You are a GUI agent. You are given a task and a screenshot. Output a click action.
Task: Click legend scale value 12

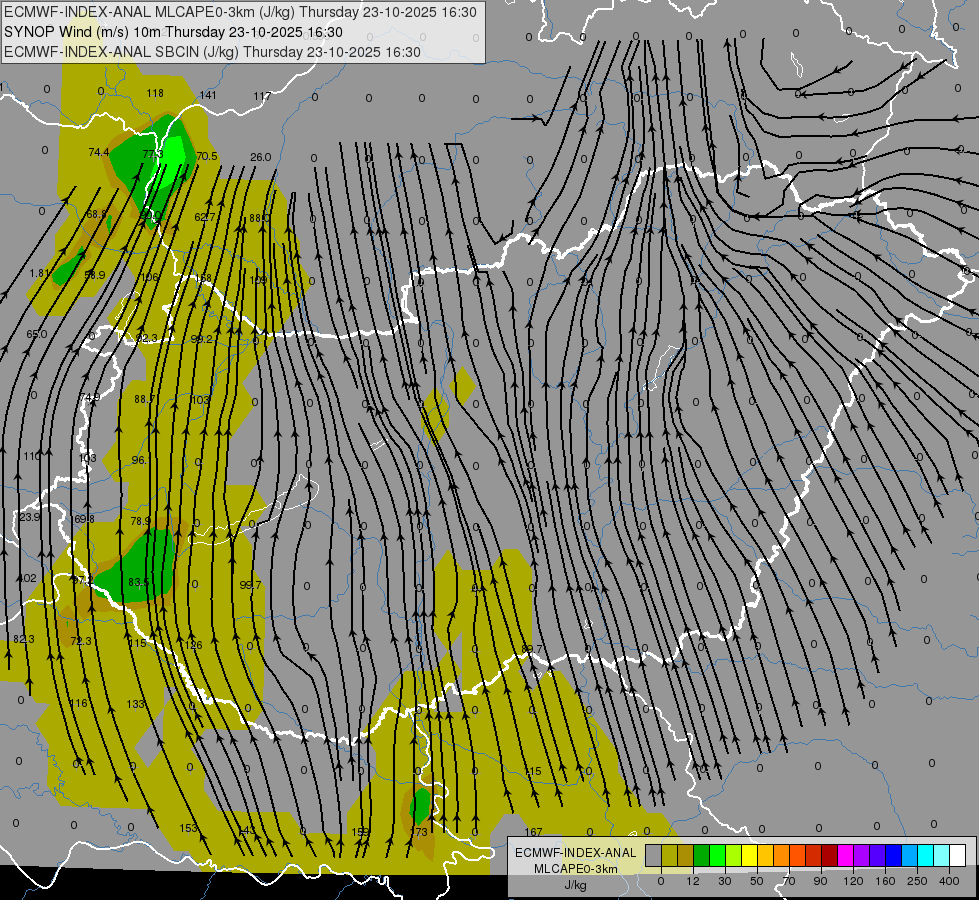[693, 881]
